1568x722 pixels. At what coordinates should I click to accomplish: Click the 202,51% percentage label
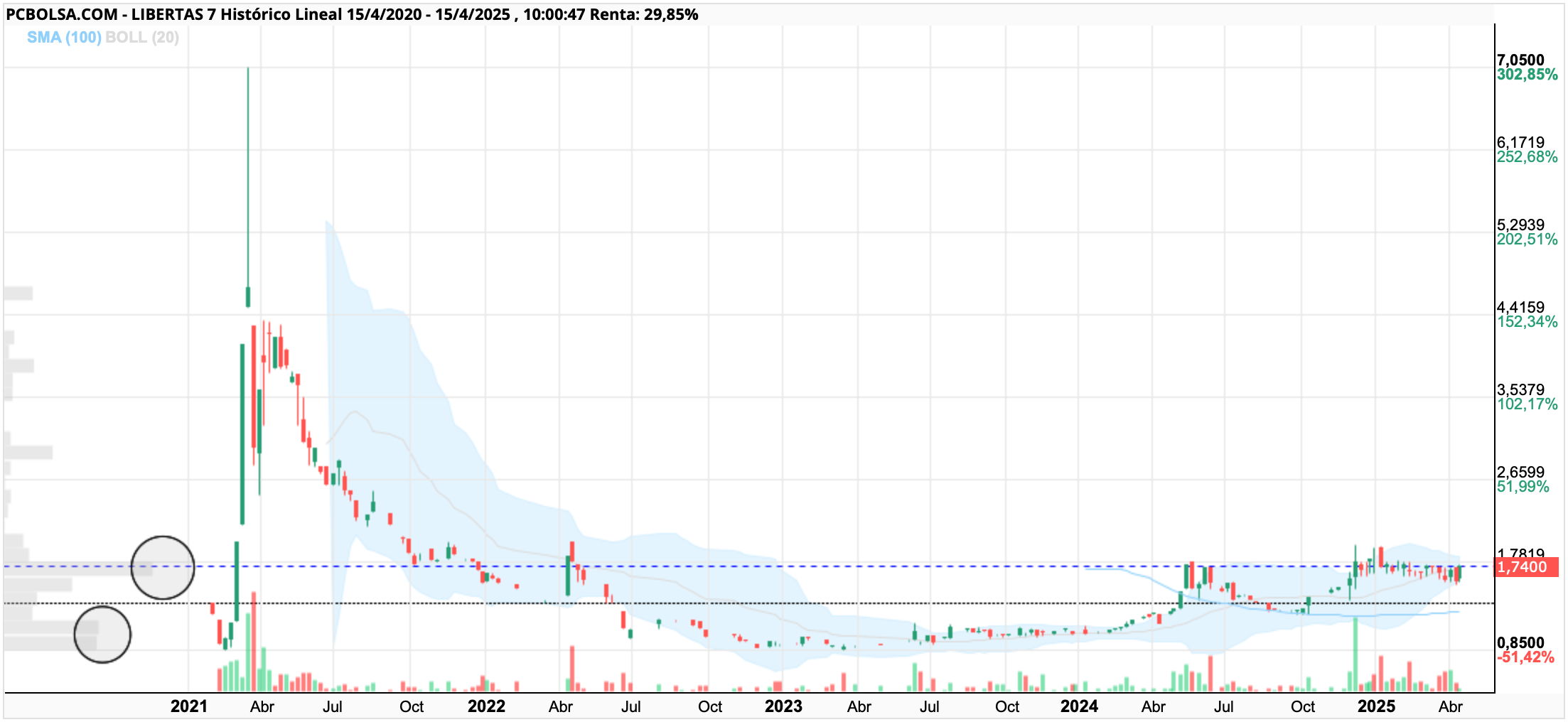tap(1527, 239)
